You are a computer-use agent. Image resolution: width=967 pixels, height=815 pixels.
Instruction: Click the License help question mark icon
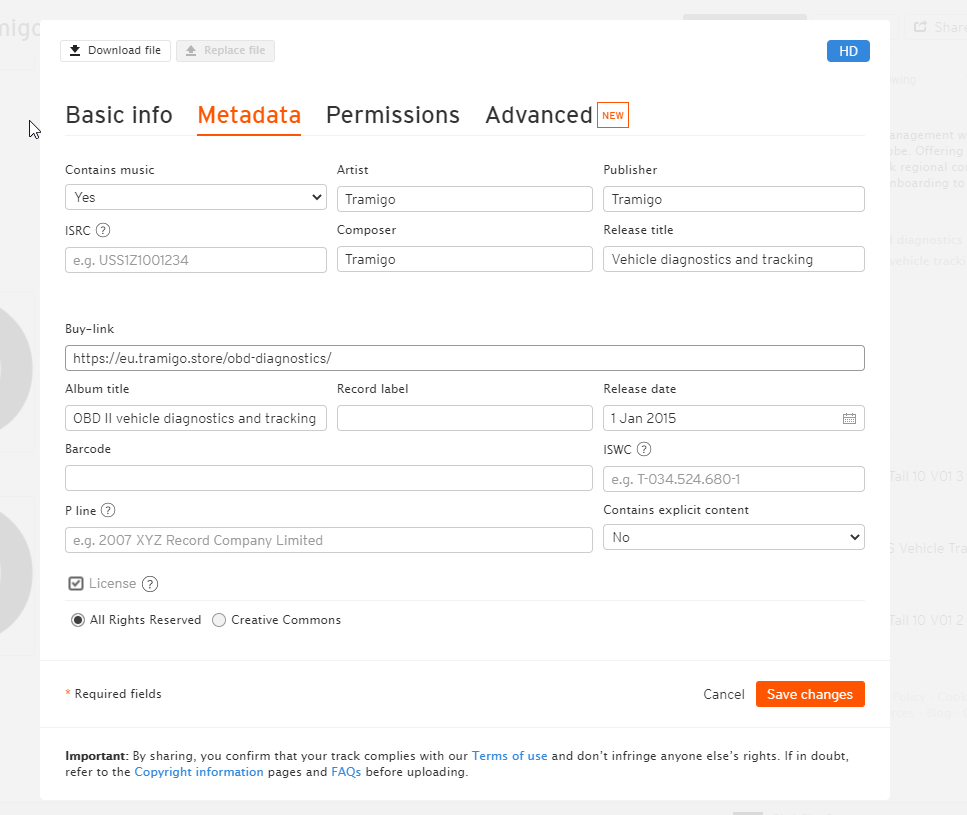150,584
